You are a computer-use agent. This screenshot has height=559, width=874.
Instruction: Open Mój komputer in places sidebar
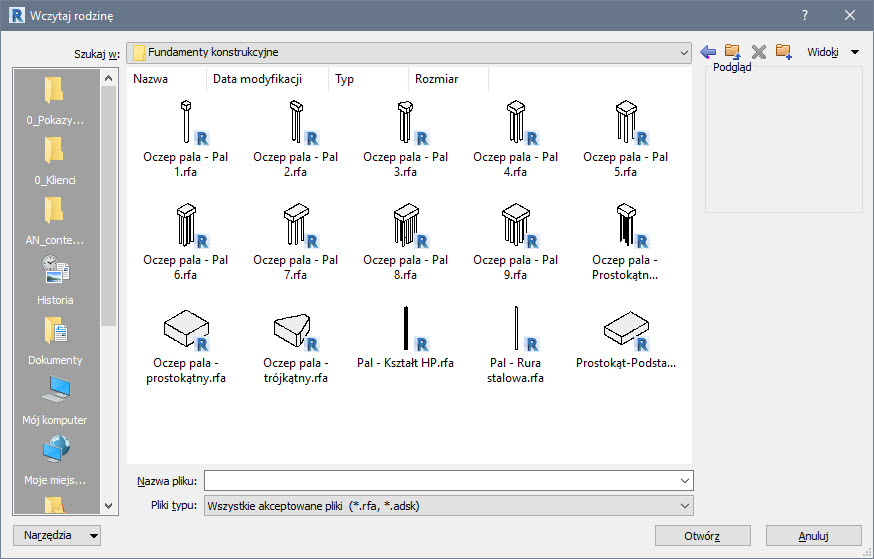(x=56, y=399)
